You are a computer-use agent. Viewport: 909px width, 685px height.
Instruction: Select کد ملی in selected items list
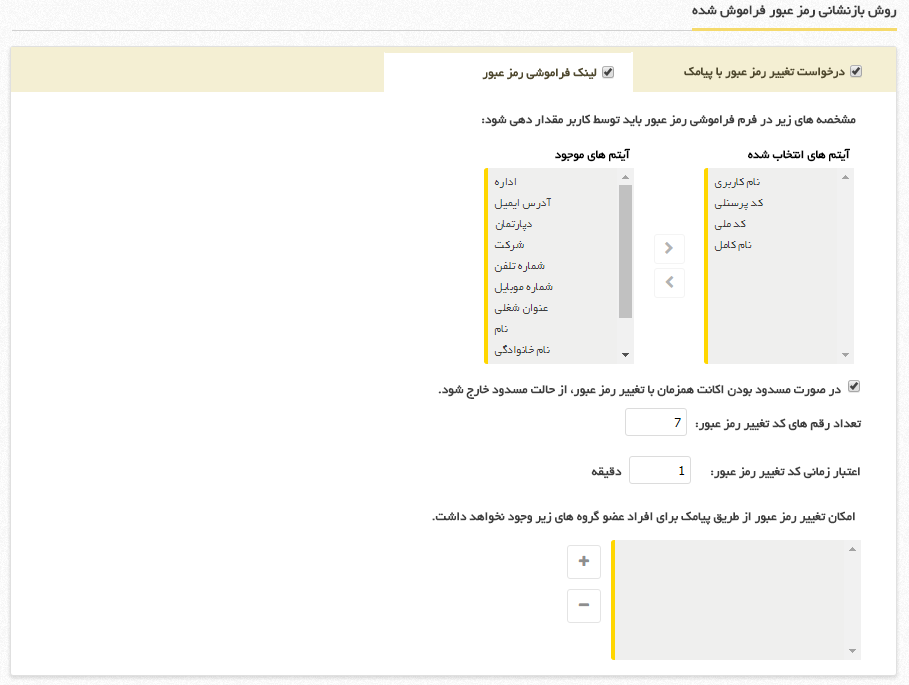point(746,224)
